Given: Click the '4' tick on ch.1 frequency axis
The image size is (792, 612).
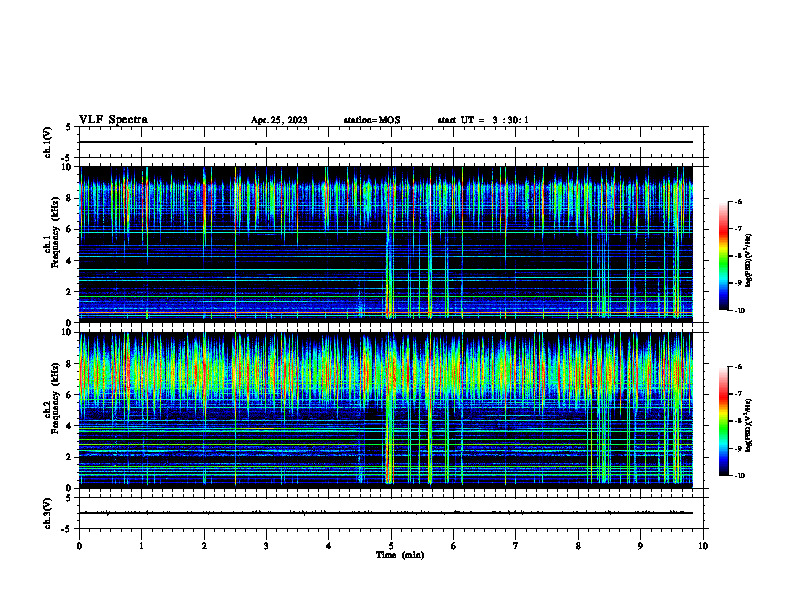Looking at the screenshot, I should (x=70, y=261).
